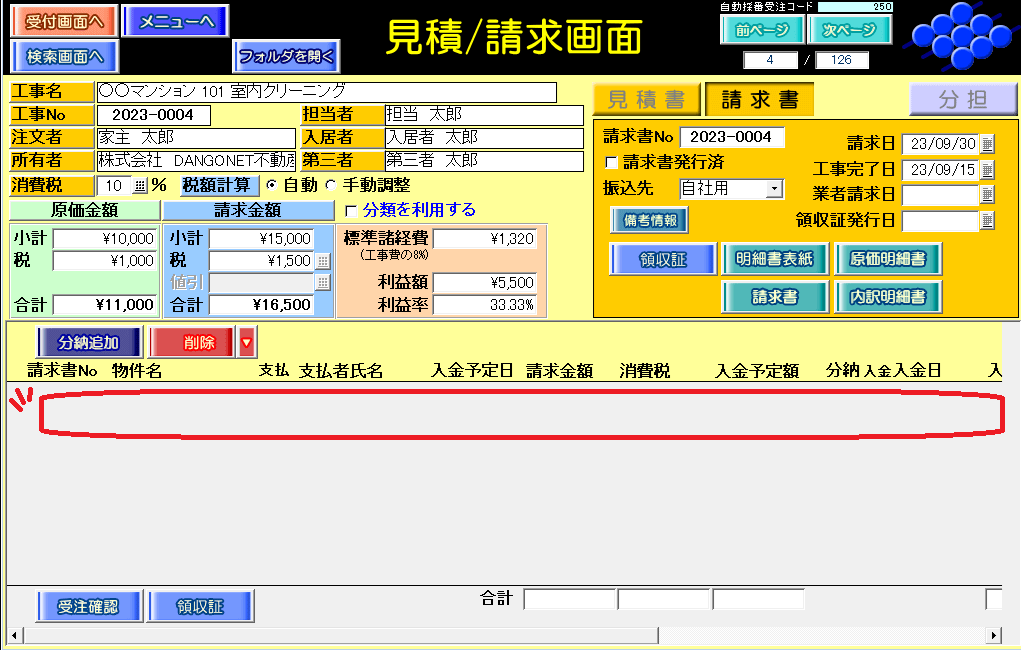1021x650 pixels.
Task: Open the calendar picker for 工事完了日
Action: tap(988, 169)
